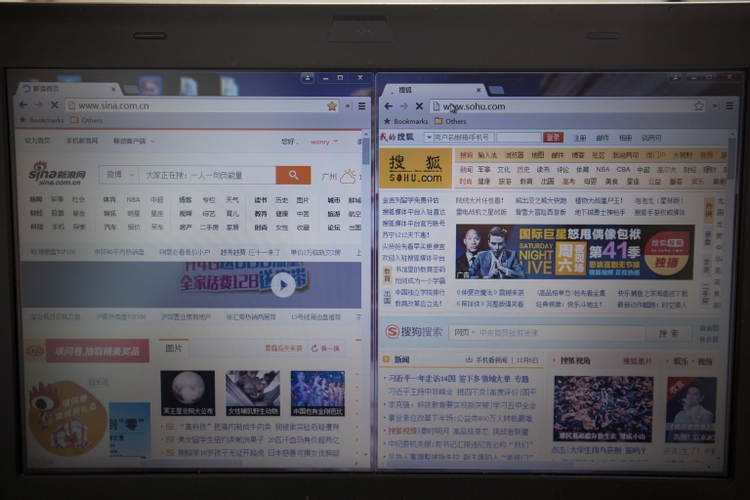Open the 注册 link on Sohu
Image resolution: width=750 pixels, height=500 pixels.
pos(579,138)
